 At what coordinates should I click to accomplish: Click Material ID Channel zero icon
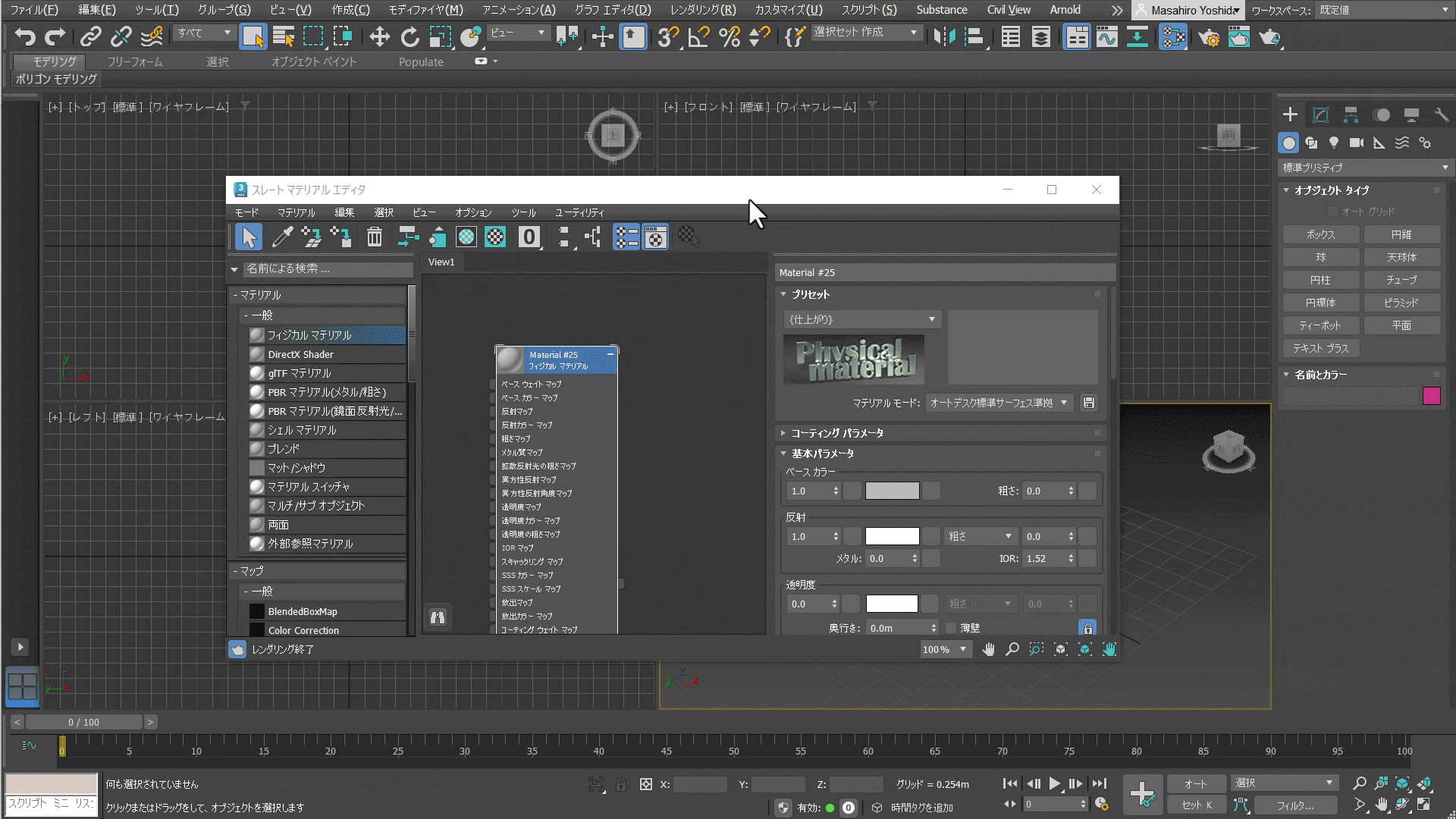point(529,237)
